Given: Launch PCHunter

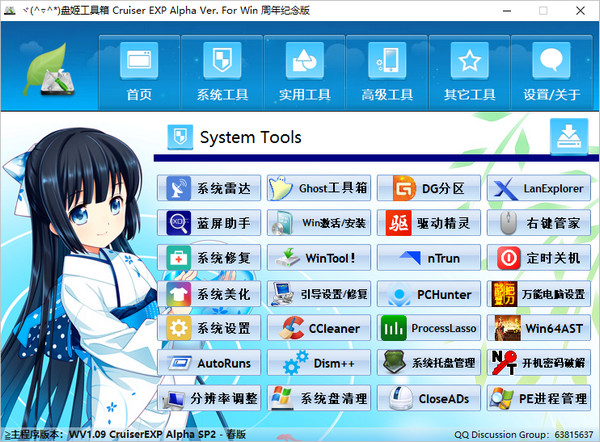Looking at the screenshot, I should pyautogui.click(x=429, y=294).
